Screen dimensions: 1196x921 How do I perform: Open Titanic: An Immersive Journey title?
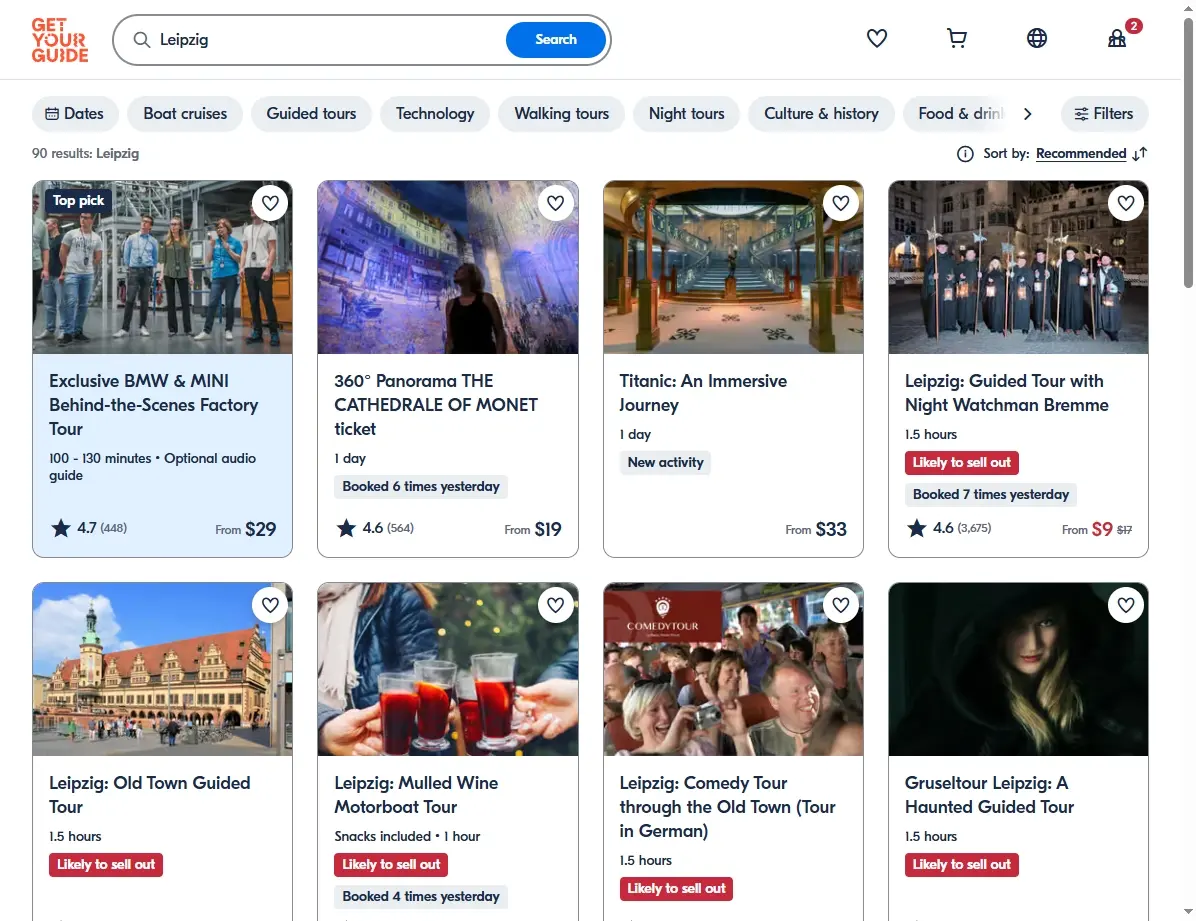702,392
